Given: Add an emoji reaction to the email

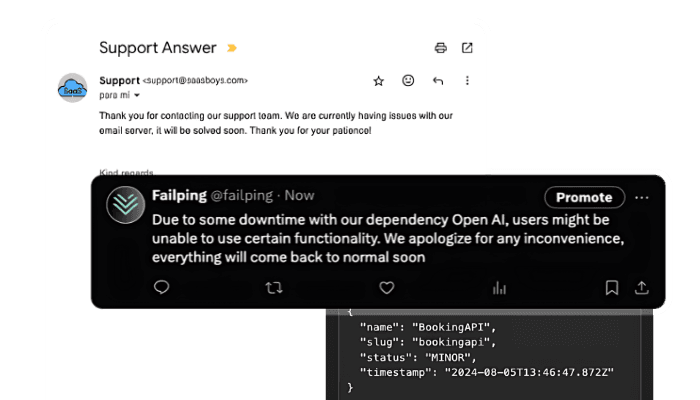Looking at the screenshot, I should (x=408, y=81).
